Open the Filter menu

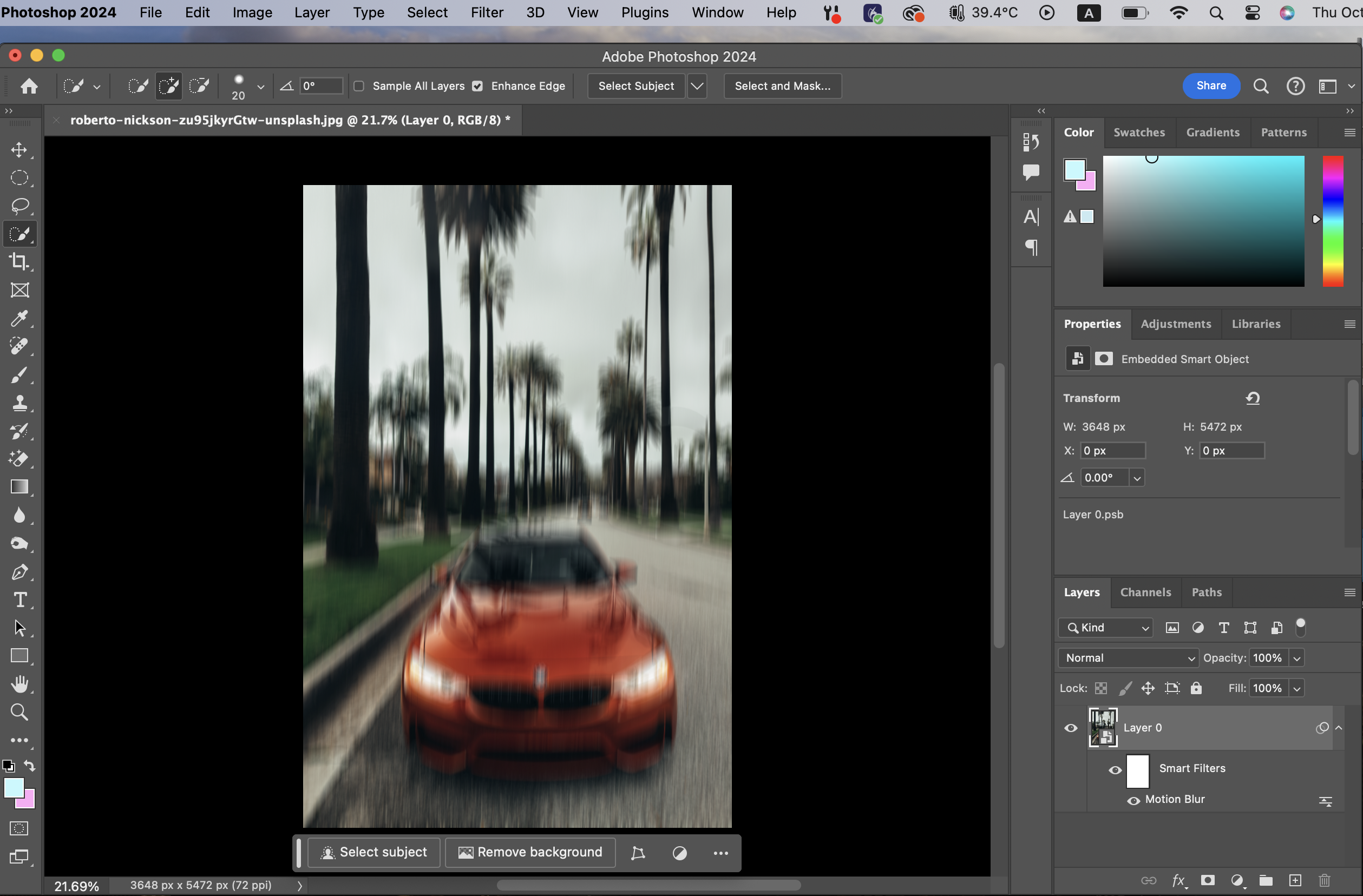point(487,12)
